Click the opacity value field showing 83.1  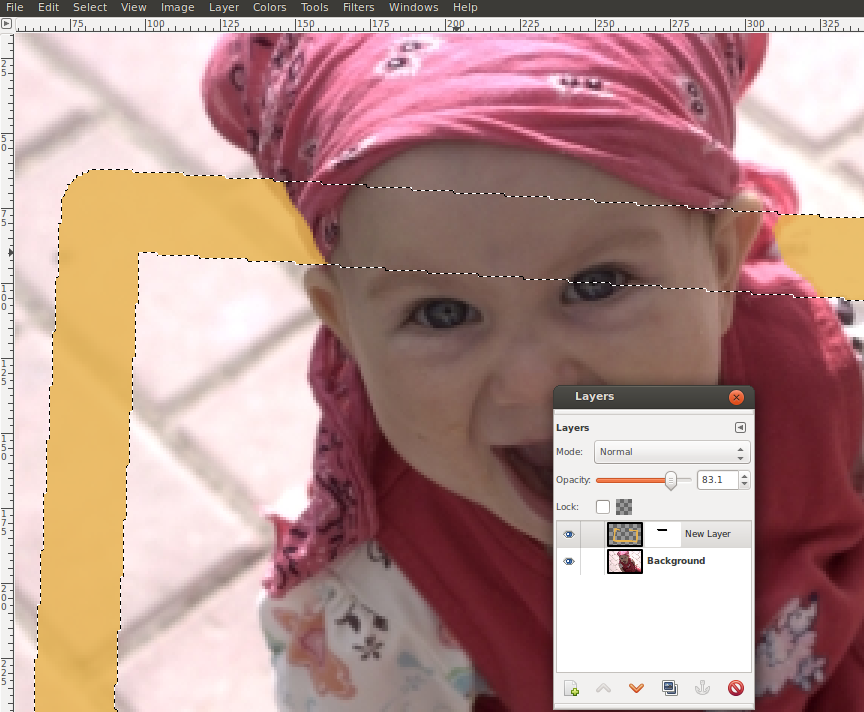pos(716,480)
